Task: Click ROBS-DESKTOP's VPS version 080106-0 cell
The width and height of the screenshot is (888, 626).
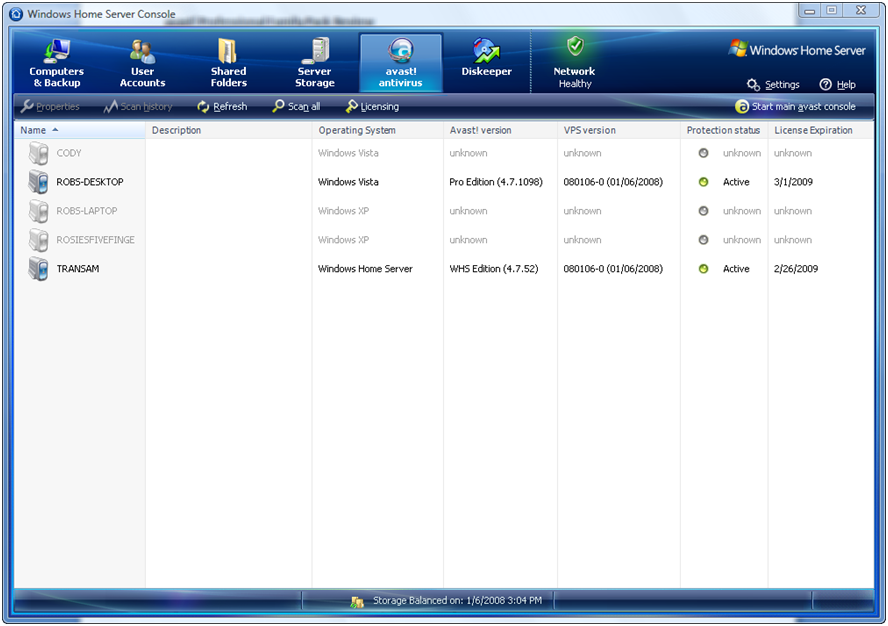Action: [613, 182]
